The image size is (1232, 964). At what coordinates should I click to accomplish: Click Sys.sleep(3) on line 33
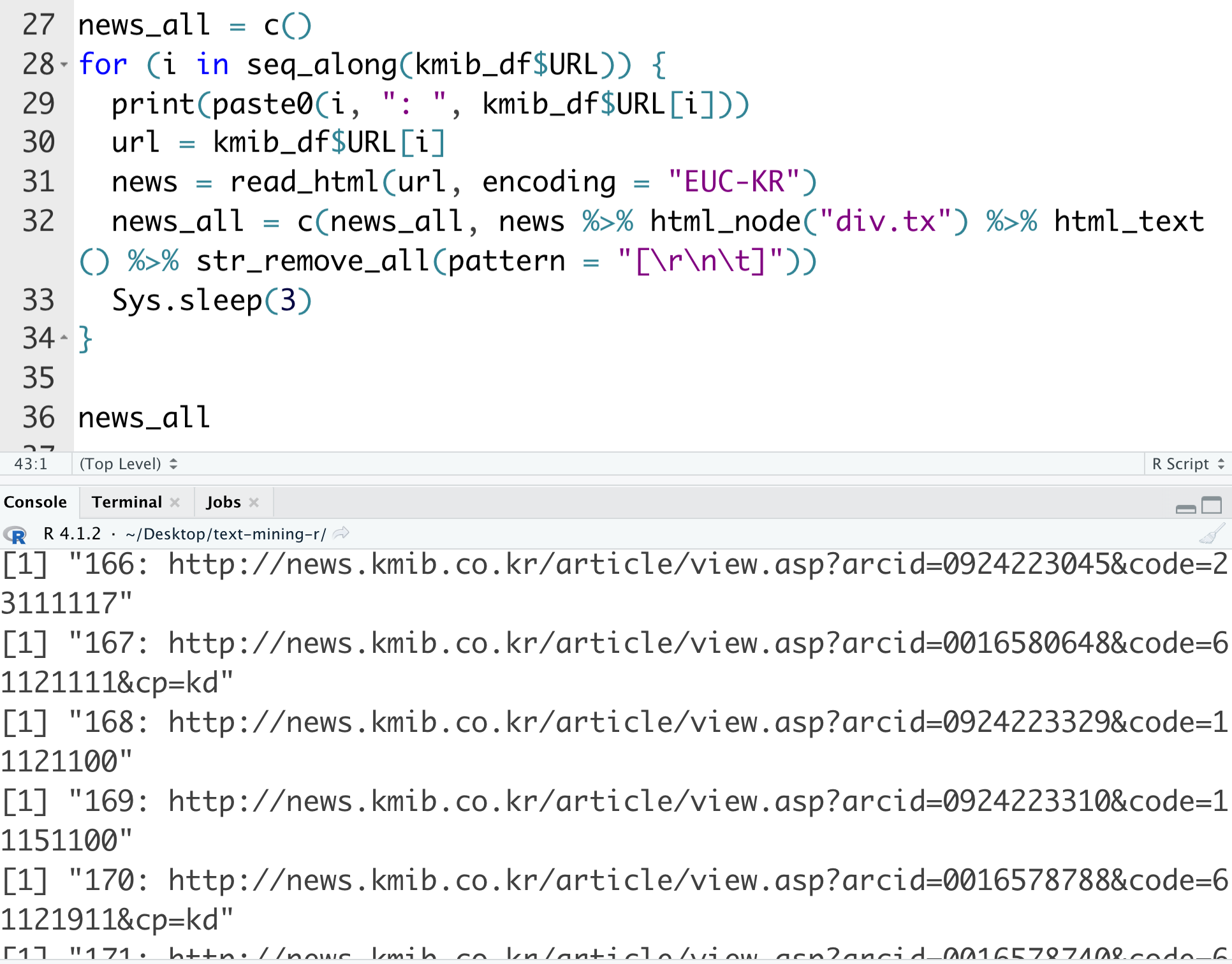(x=212, y=300)
